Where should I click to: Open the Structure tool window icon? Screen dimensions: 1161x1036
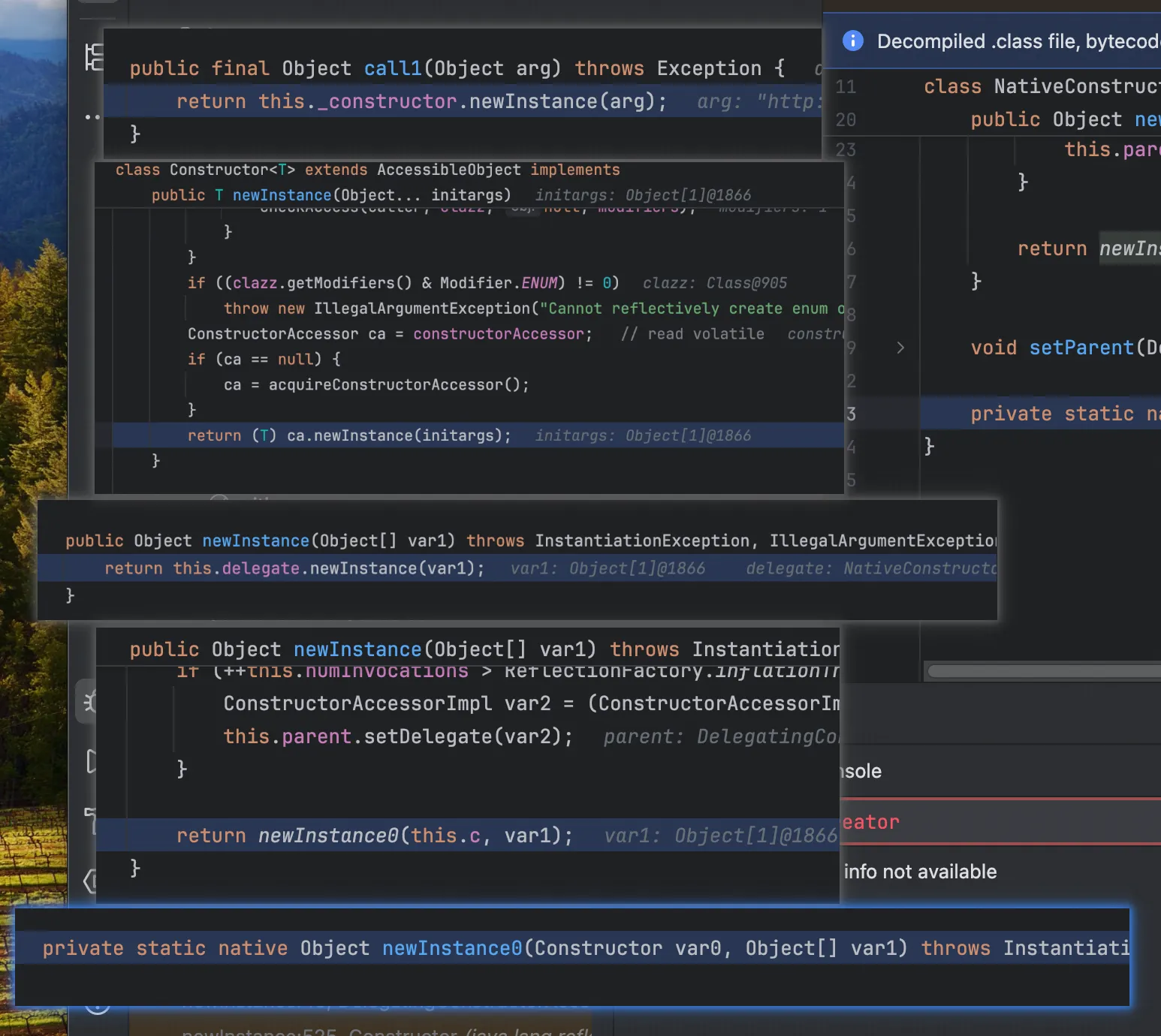point(93,57)
